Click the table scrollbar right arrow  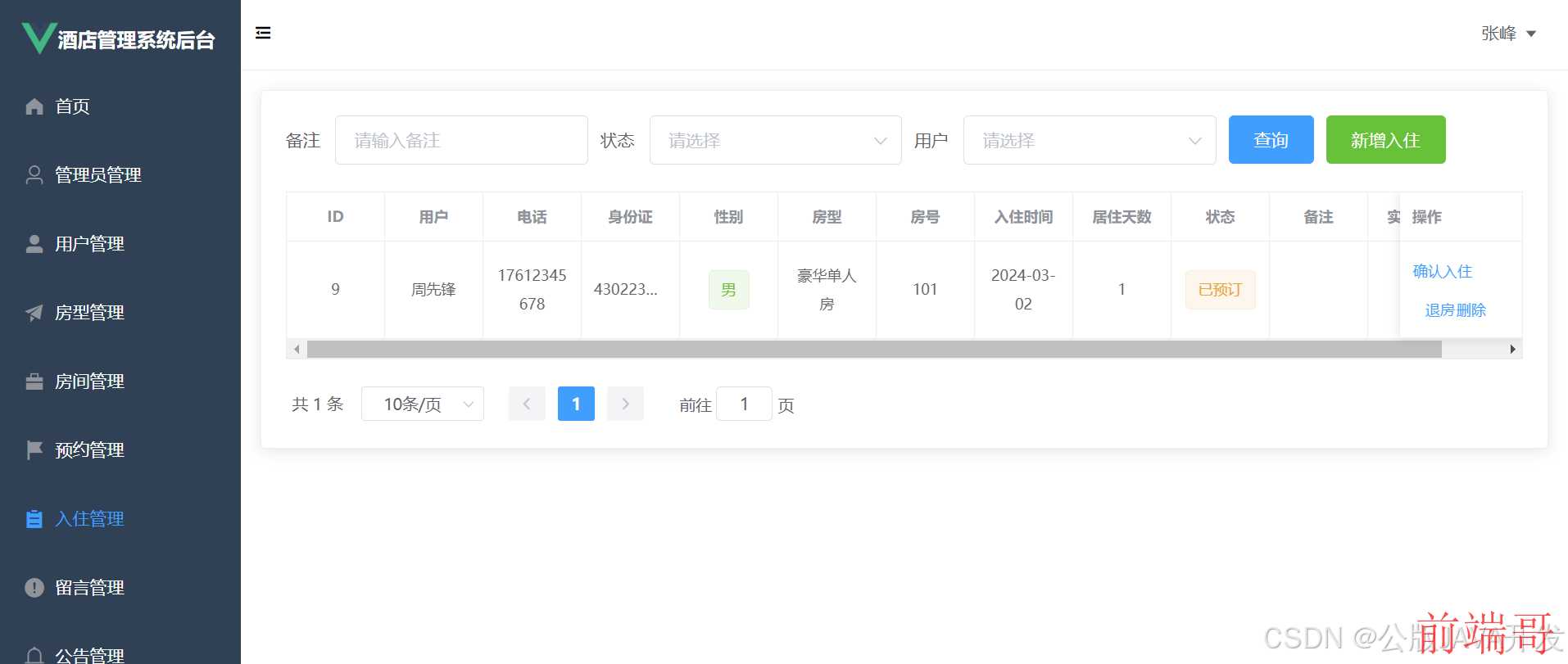click(1512, 350)
